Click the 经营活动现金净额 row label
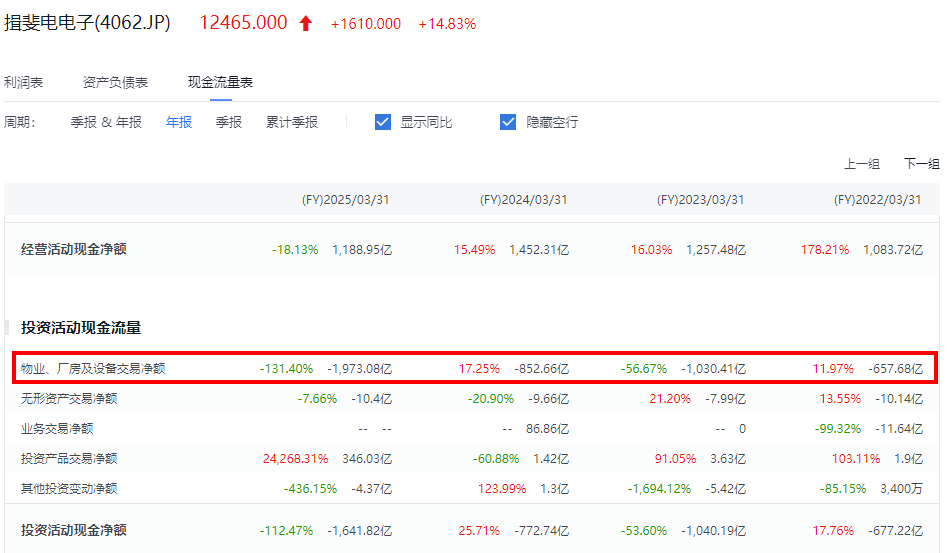This screenshot has height=553, width=947. pyautogui.click(x=74, y=249)
